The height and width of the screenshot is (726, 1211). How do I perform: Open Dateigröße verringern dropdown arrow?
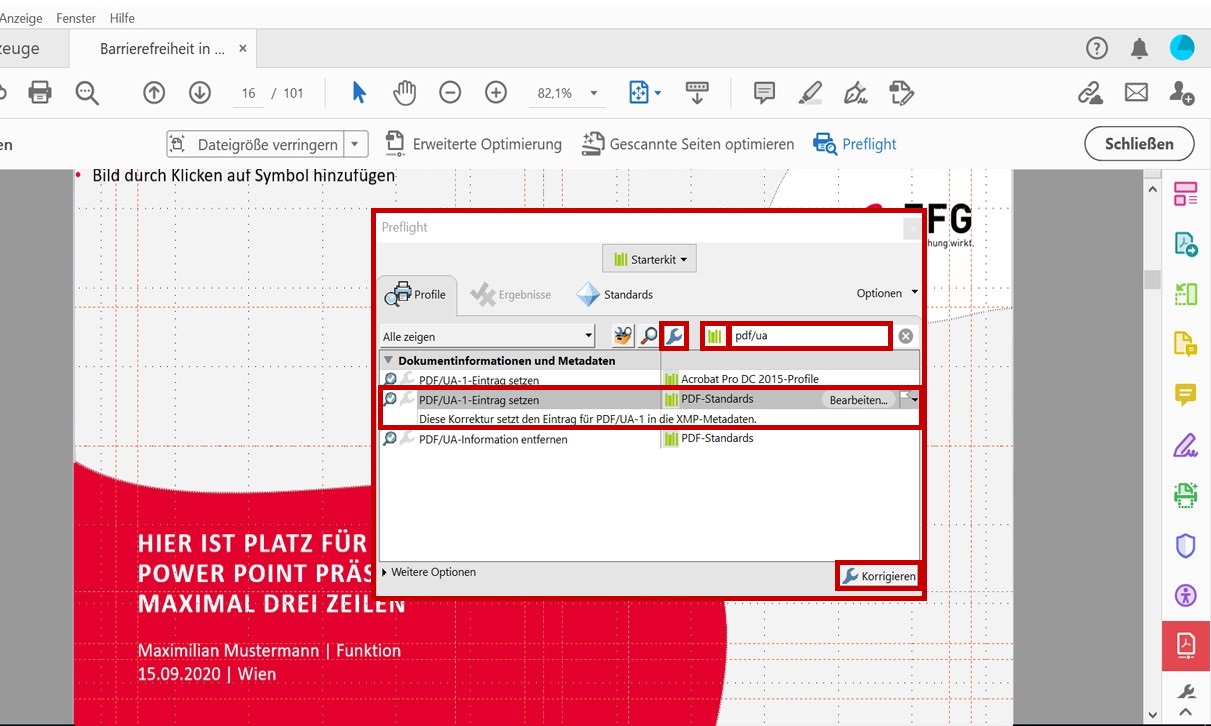(x=355, y=144)
